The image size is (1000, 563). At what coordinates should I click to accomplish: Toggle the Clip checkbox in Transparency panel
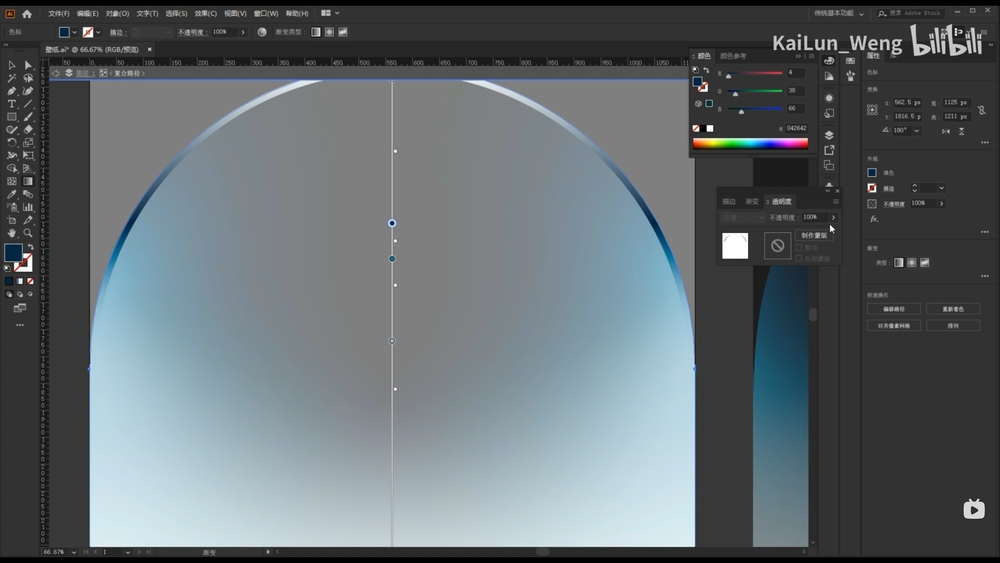point(798,247)
